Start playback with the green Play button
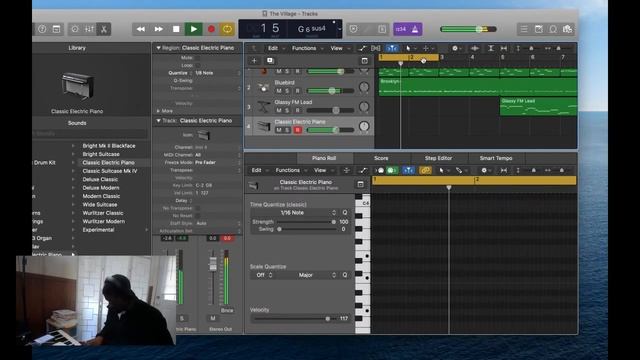The image size is (640, 360). point(193,29)
